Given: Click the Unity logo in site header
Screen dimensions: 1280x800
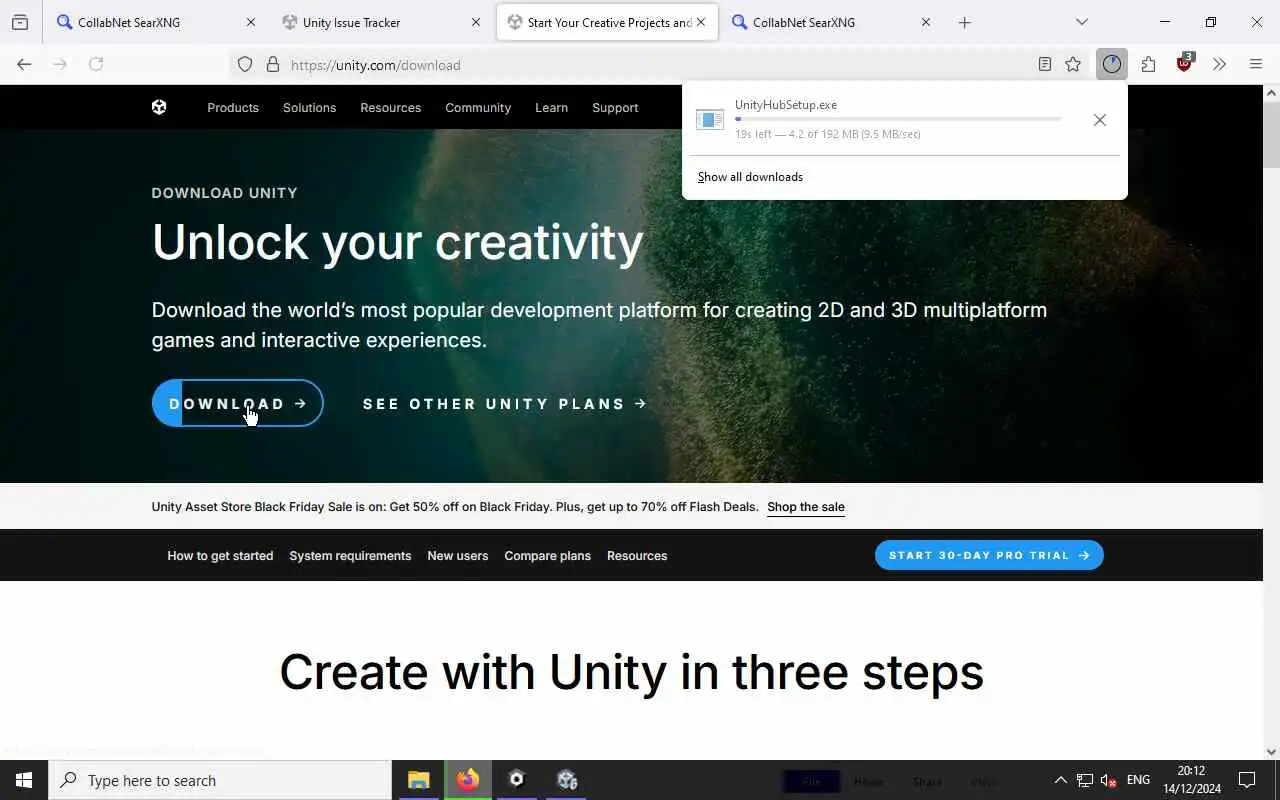Looking at the screenshot, I should click(159, 107).
